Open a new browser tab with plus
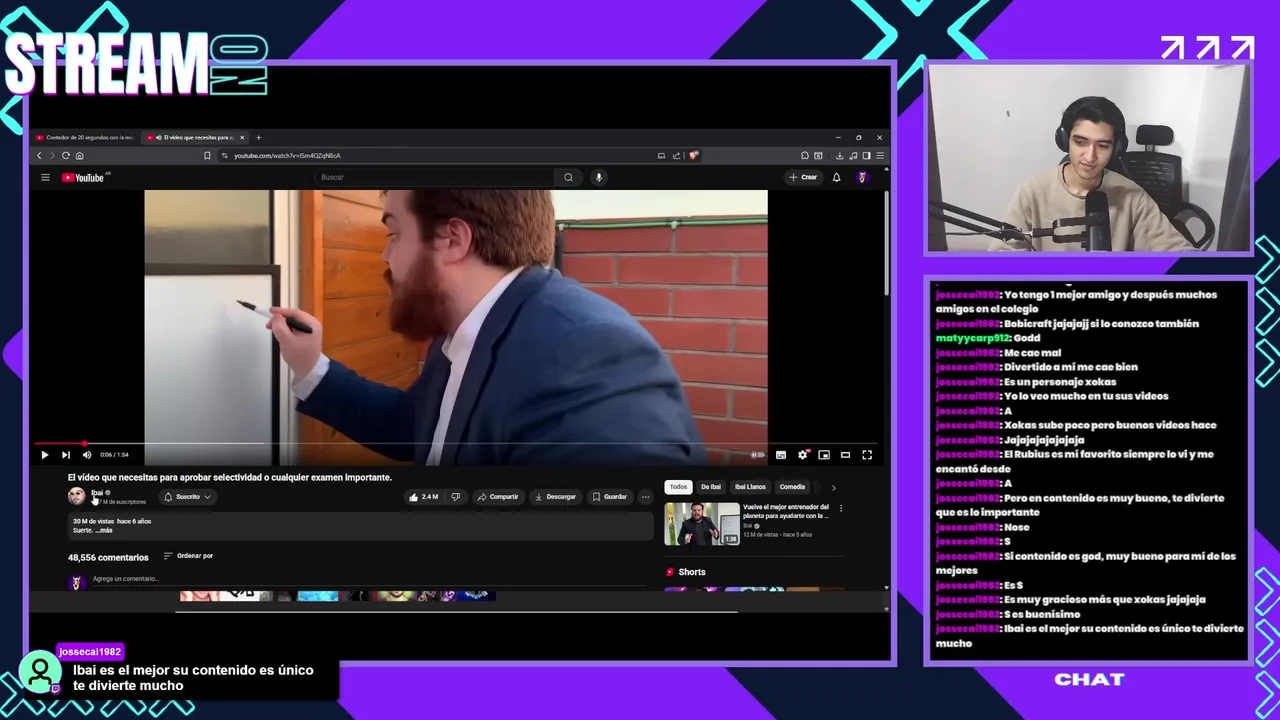Viewport: 1280px width, 720px height. [258, 137]
